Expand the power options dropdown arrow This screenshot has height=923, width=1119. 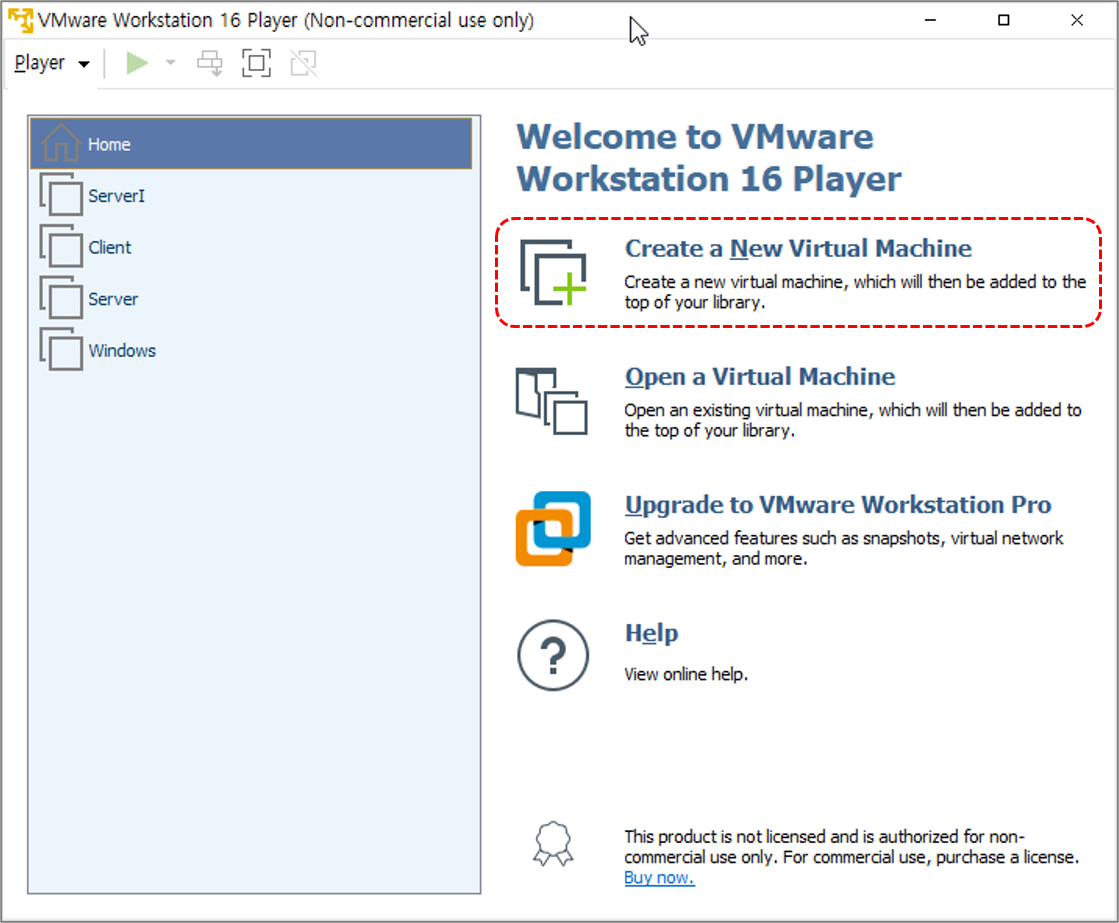coord(171,63)
